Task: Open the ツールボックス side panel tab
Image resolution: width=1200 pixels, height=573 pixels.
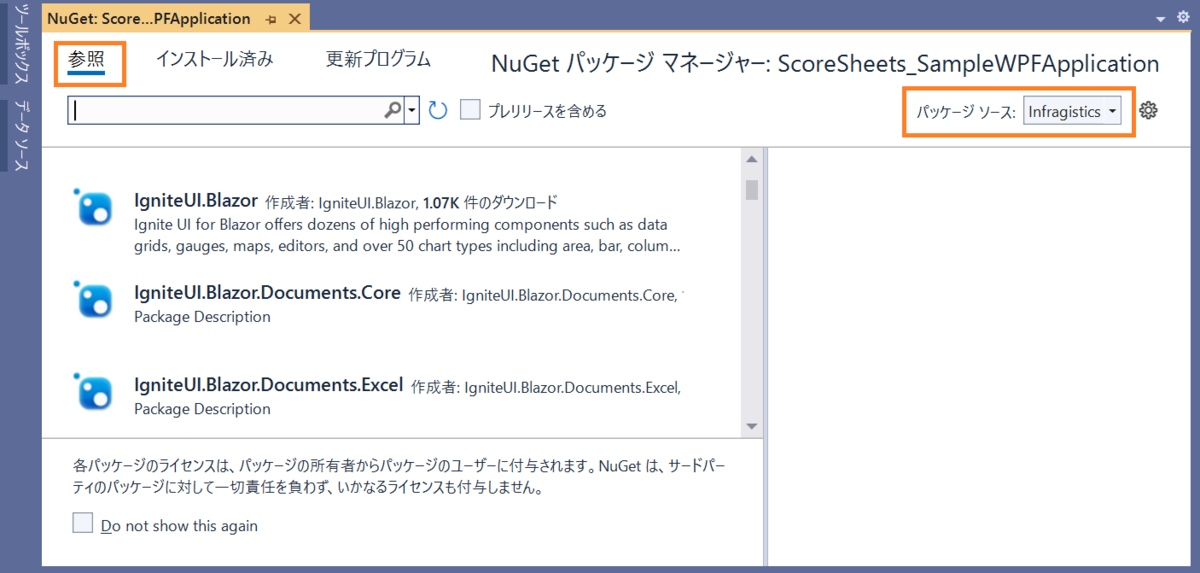Action: [21, 45]
